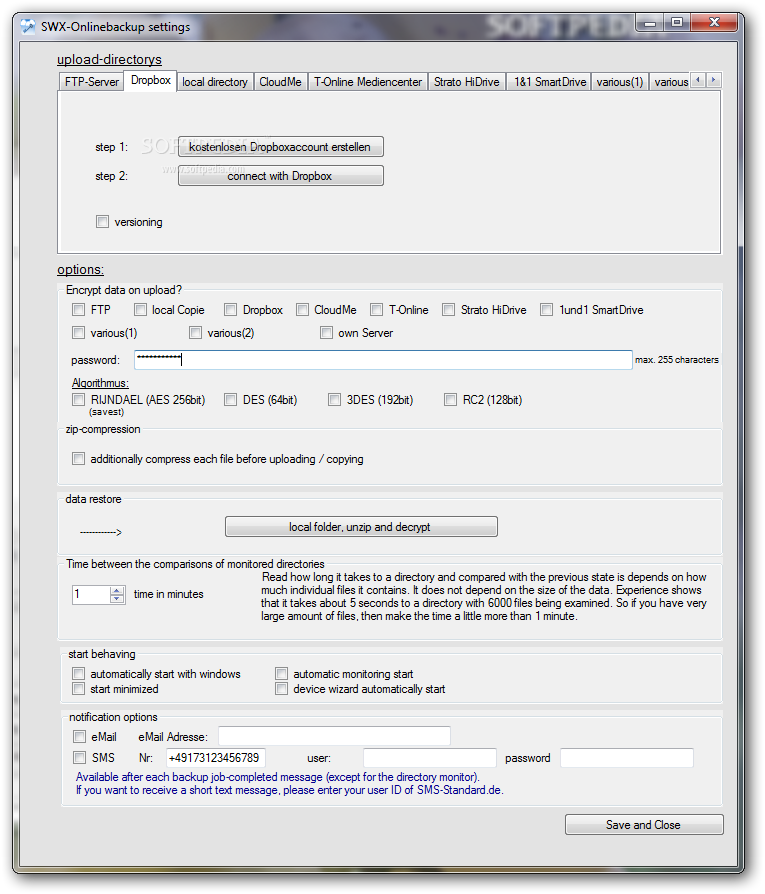Click the options heading
The image size is (765, 894).
[80, 270]
